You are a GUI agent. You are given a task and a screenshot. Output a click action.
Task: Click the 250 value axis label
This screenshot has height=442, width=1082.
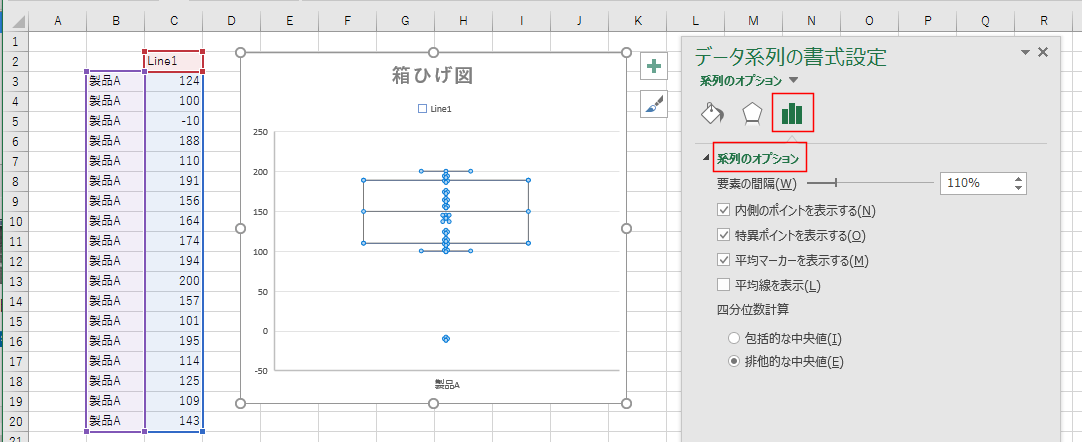tap(259, 131)
